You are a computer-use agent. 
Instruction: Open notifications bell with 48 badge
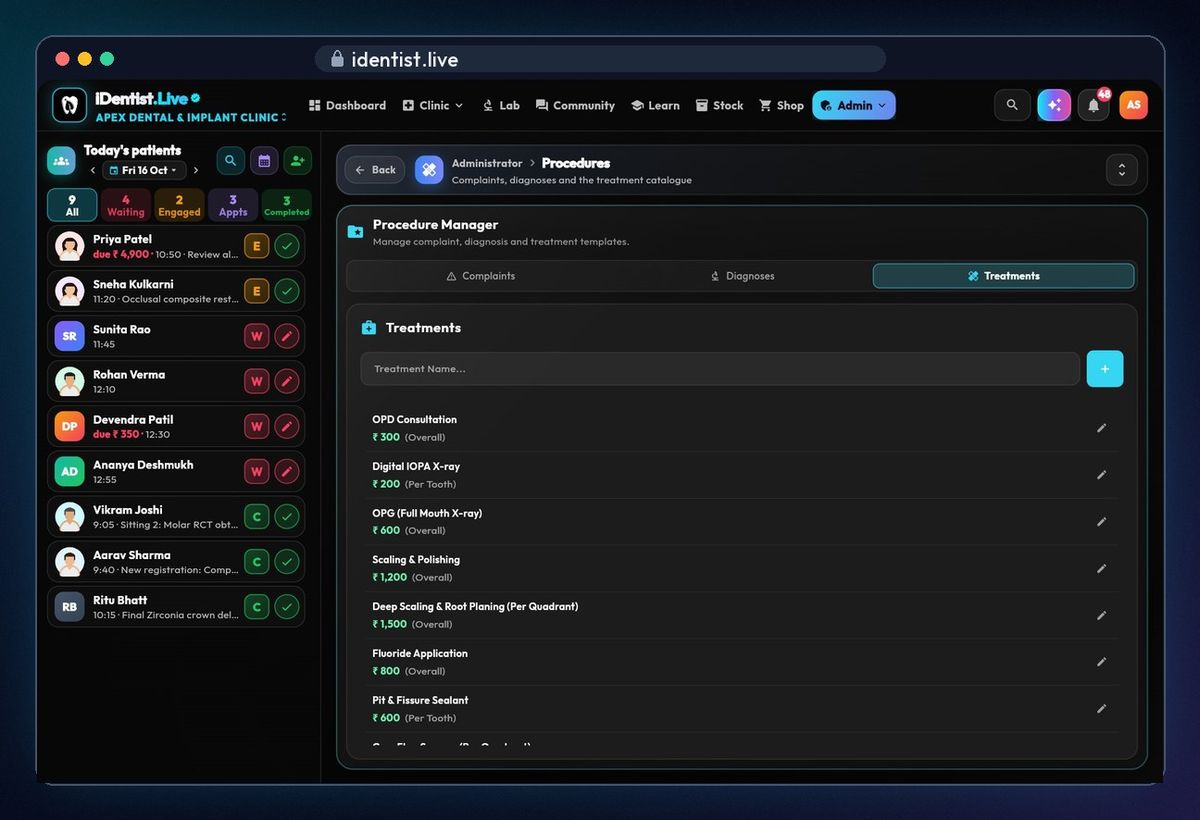(x=1094, y=105)
